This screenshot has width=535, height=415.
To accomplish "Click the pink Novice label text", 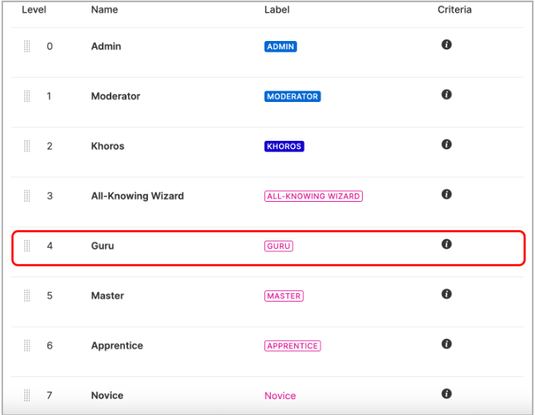I will pyautogui.click(x=280, y=396).
